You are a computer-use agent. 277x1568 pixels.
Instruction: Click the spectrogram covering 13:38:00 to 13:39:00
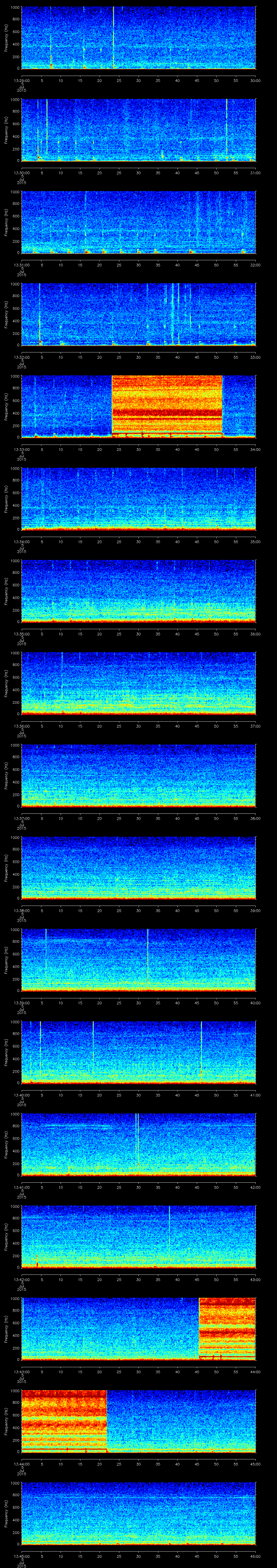138,868
